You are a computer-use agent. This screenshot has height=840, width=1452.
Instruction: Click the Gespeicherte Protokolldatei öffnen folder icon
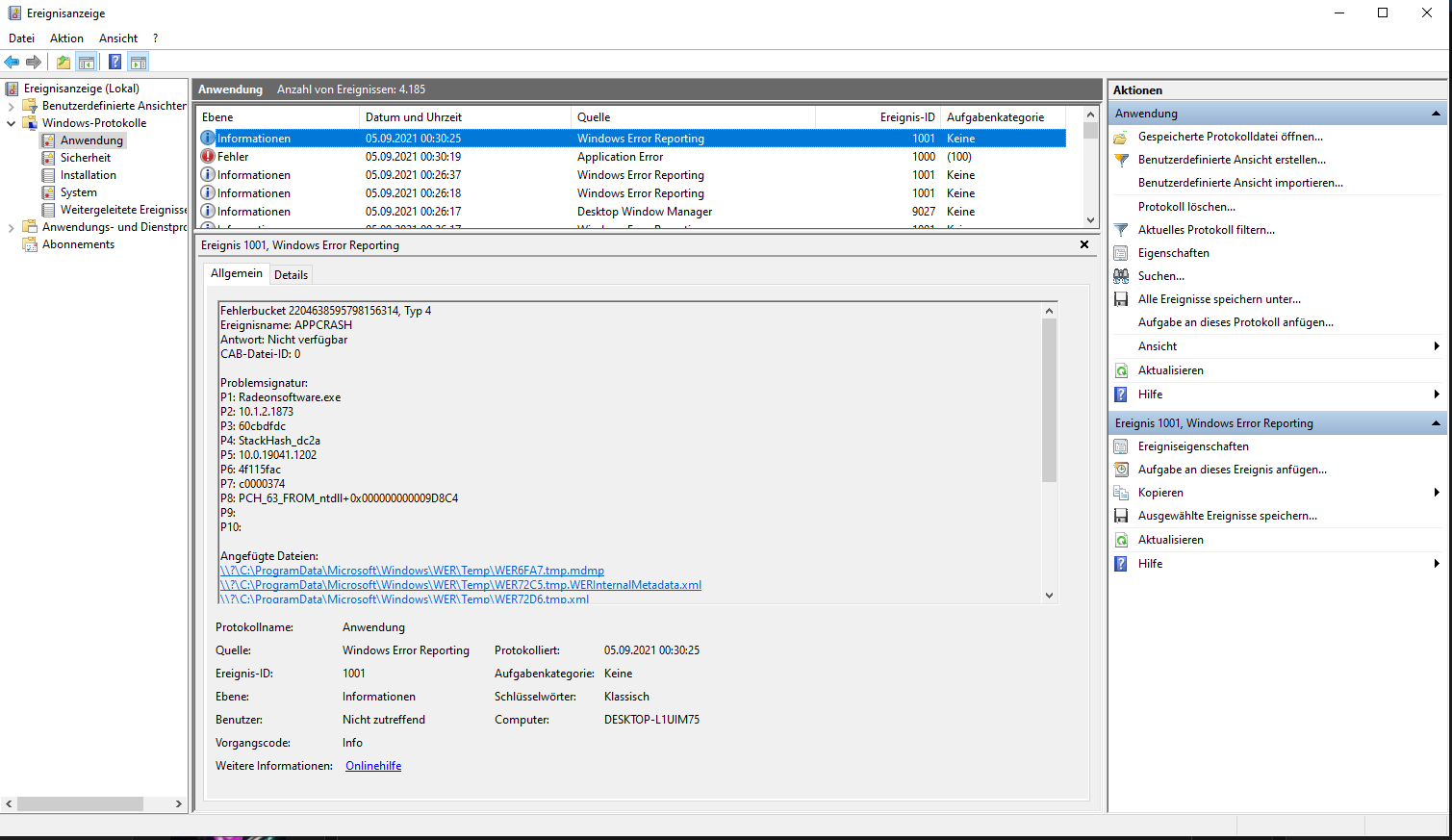tap(1121, 137)
